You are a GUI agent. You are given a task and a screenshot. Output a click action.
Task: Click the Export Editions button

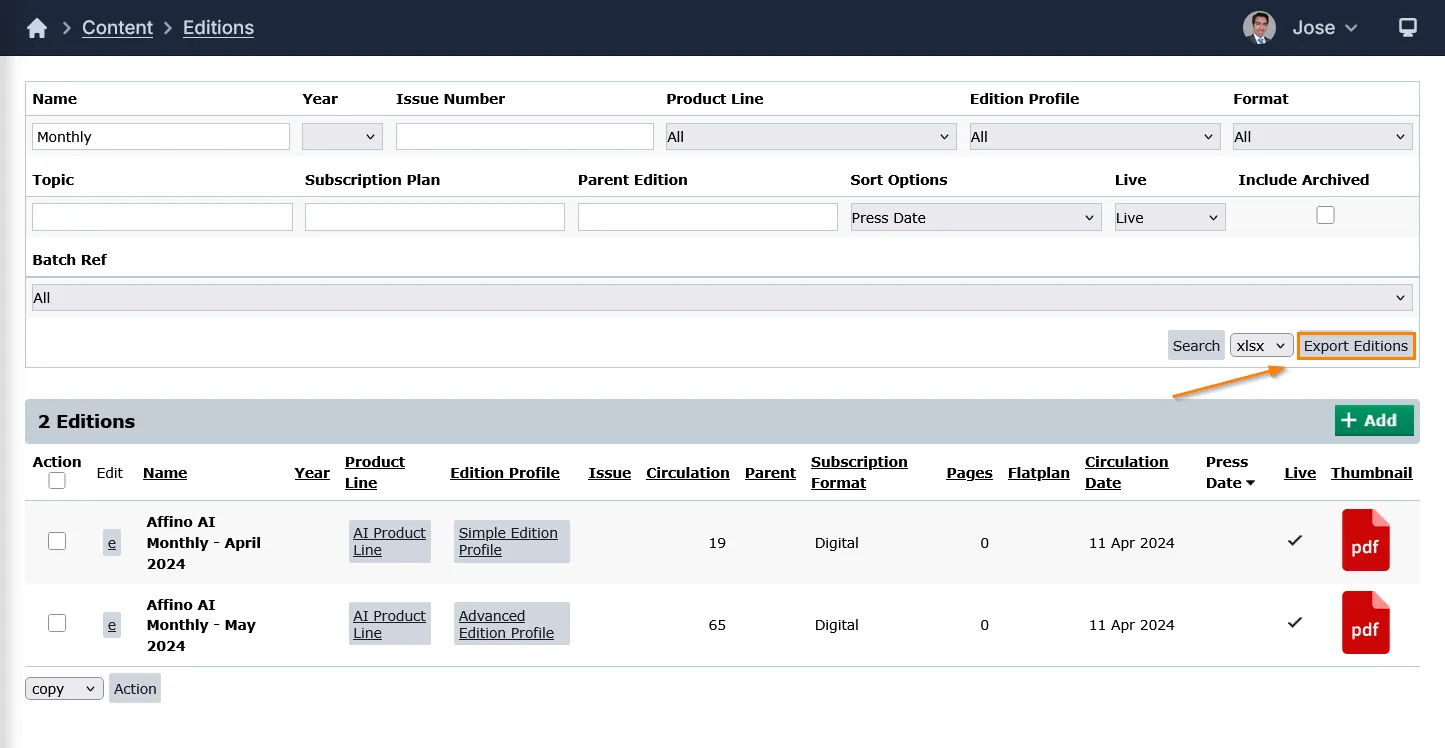(1355, 346)
